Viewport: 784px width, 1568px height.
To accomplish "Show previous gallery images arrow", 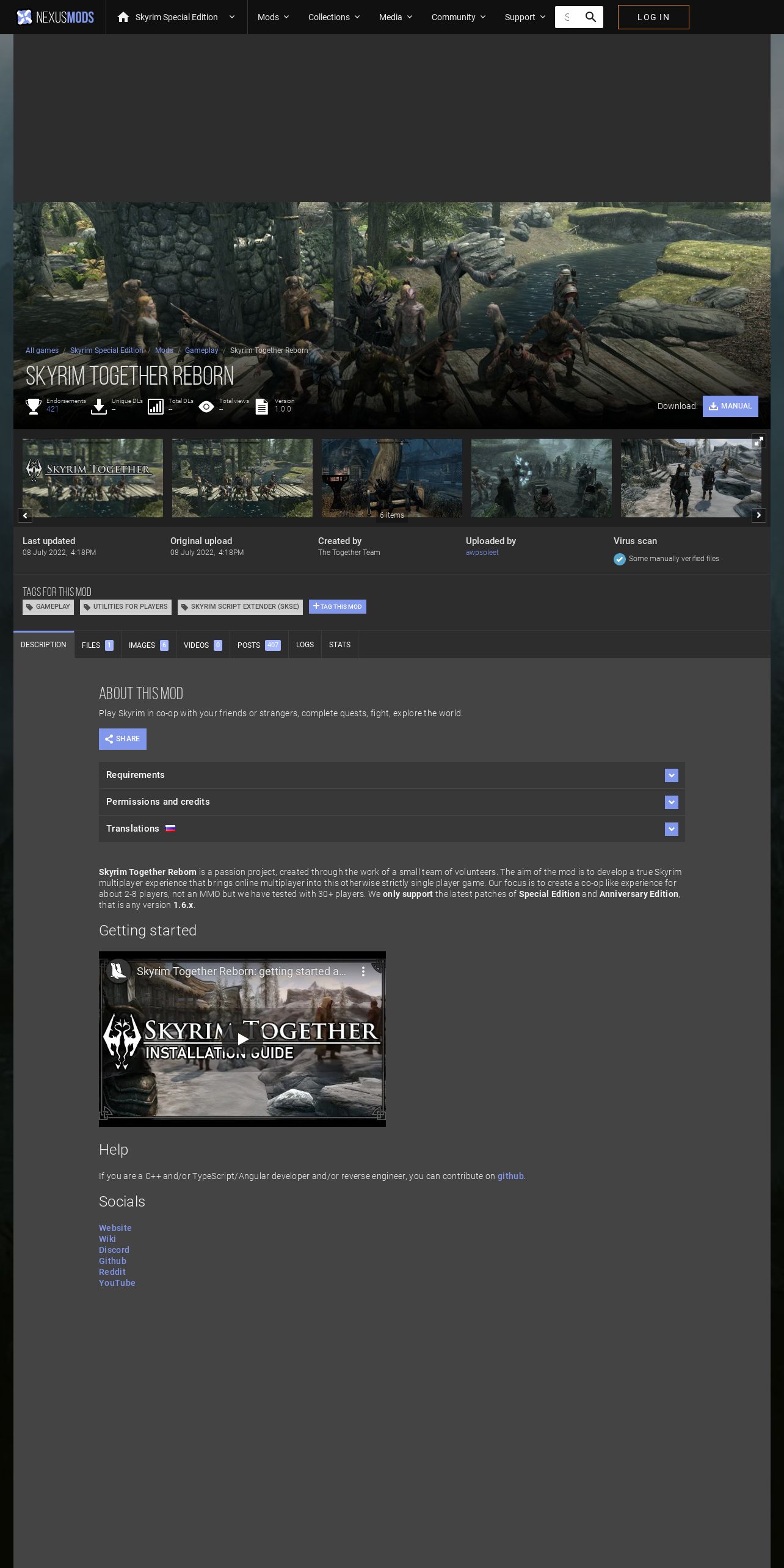I will (x=25, y=515).
